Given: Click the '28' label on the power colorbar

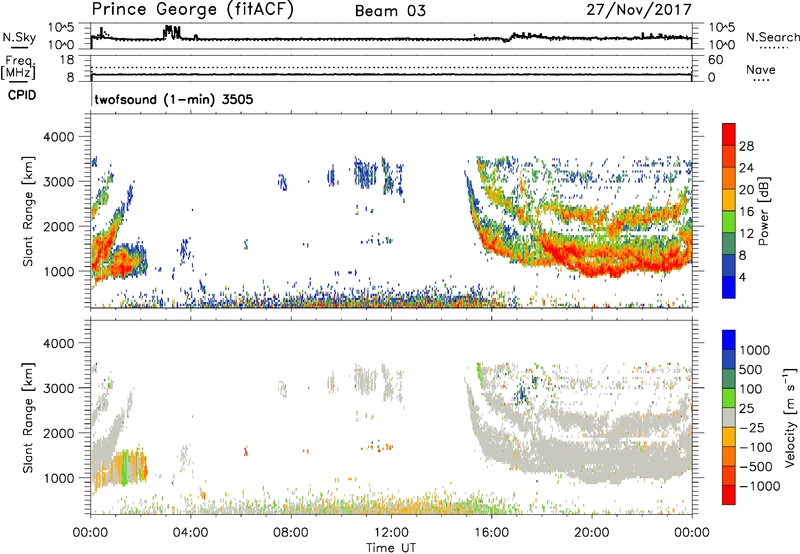Looking at the screenshot, I should [x=746, y=146].
